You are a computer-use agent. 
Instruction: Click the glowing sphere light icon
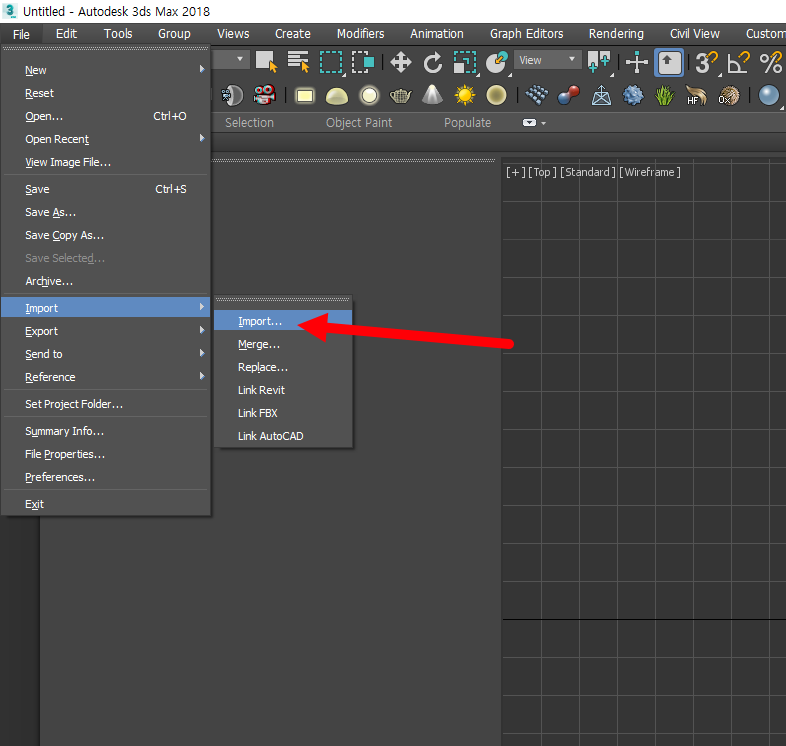pyautogui.click(x=369, y=95)
